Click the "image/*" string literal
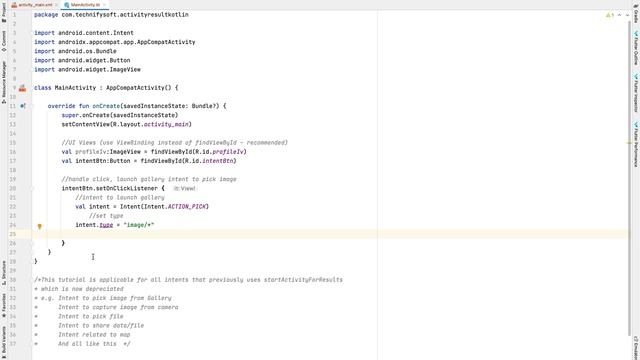Screen dimensions: 640x360 pos(139,225)
